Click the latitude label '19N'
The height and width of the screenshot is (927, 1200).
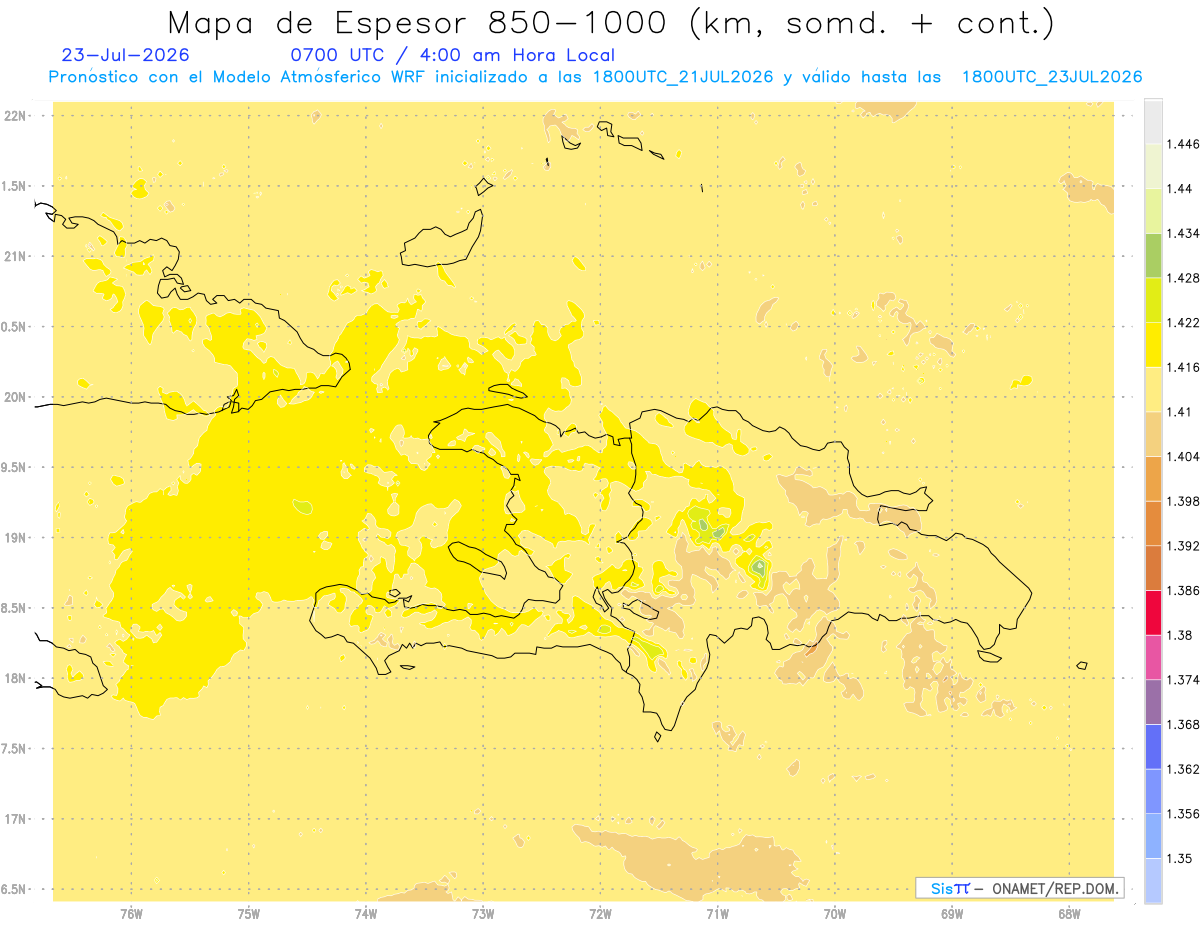click(16, 537)
